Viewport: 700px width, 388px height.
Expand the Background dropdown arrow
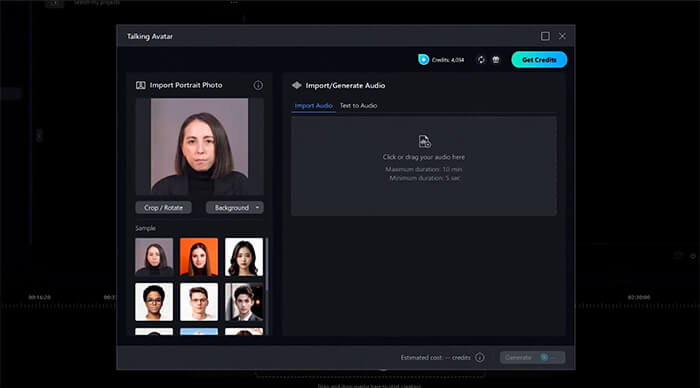click(x=257, y=208)
